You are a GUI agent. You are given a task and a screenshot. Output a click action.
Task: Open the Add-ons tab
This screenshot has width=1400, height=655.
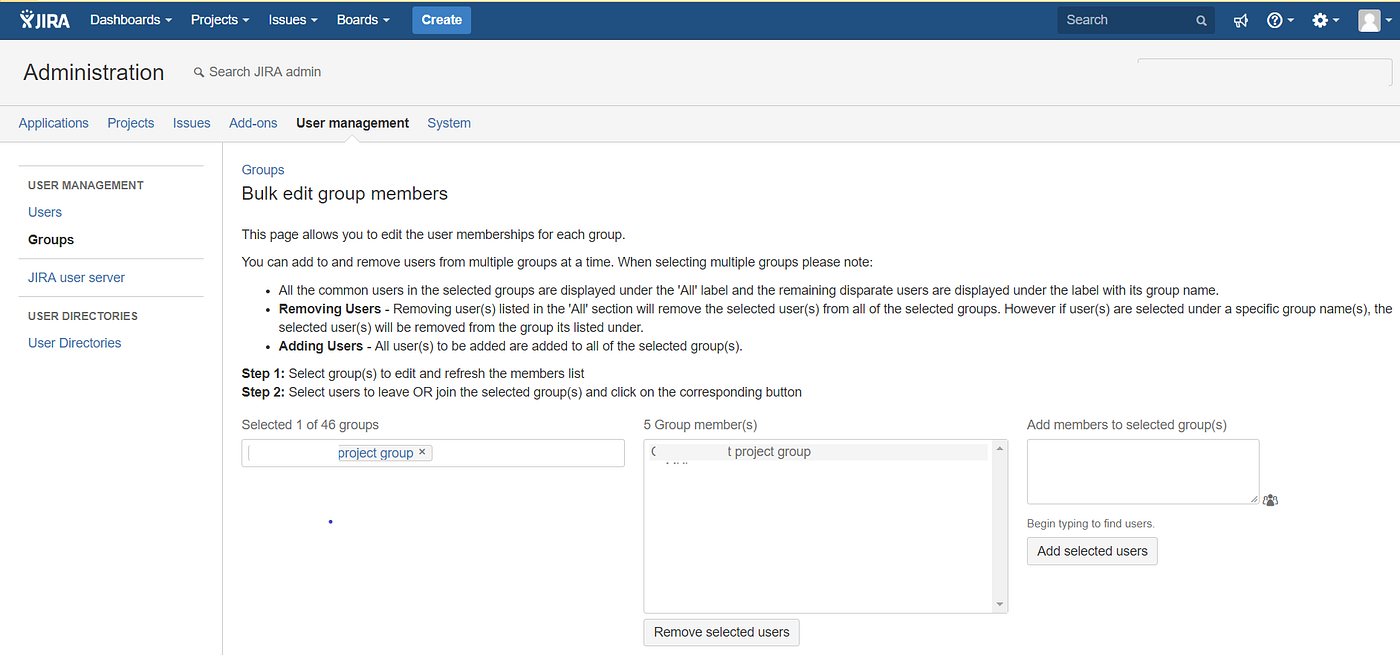click(x=252, y=122)
